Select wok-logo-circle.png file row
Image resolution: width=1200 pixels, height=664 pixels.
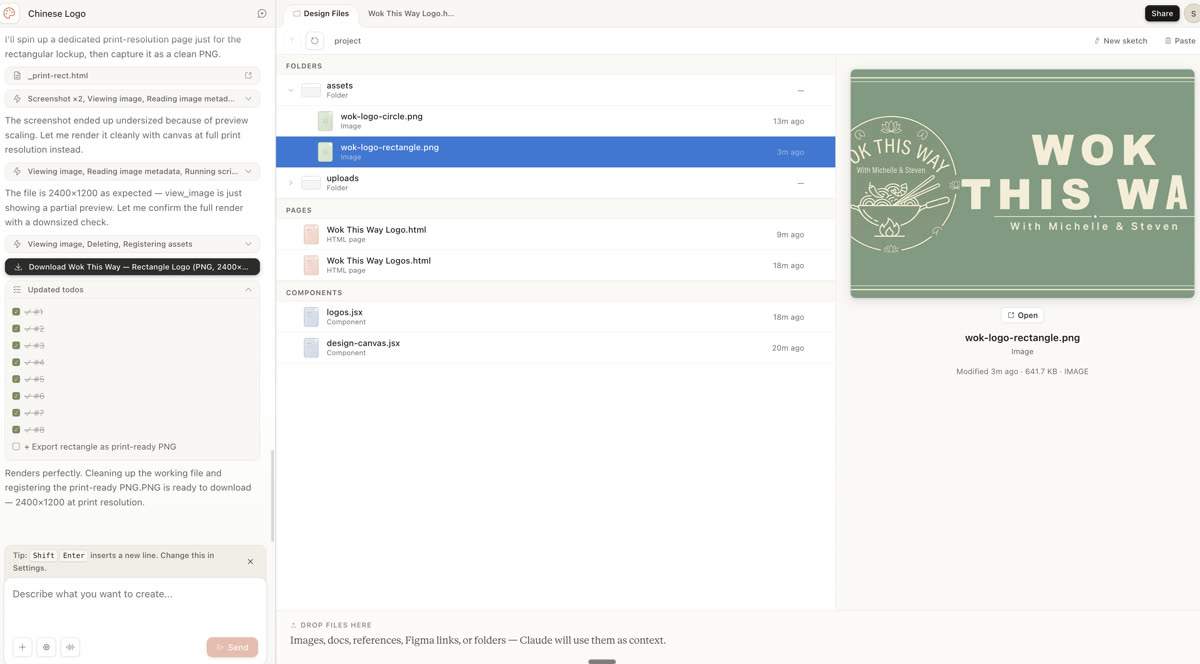tap(555, 121)
